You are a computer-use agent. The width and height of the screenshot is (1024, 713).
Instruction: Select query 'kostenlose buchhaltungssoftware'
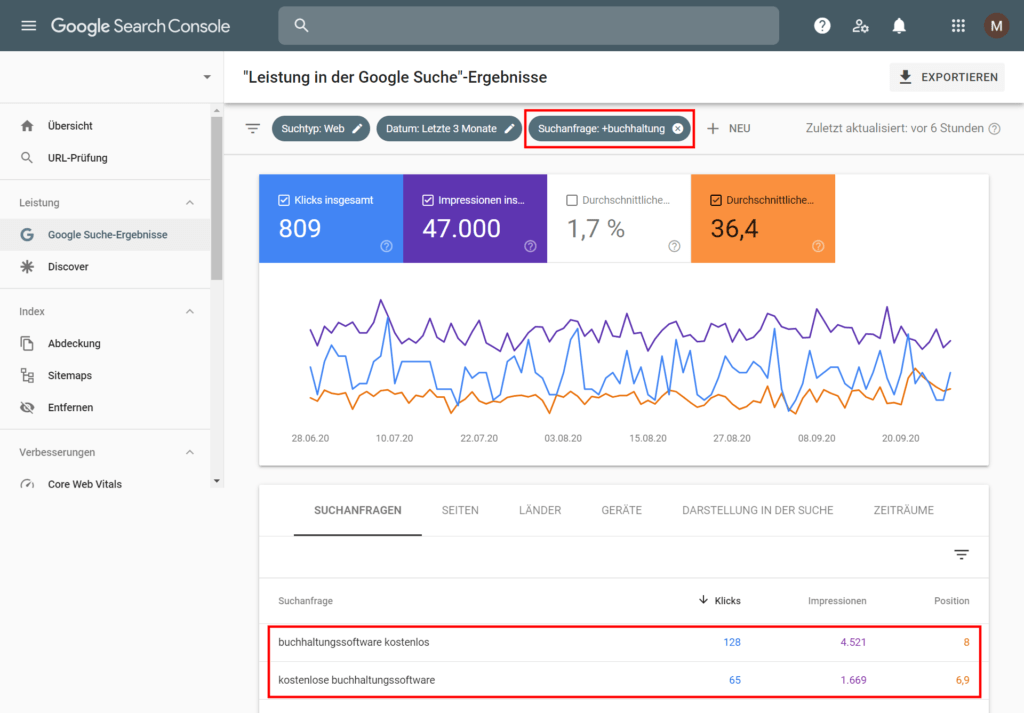(357, 680)
